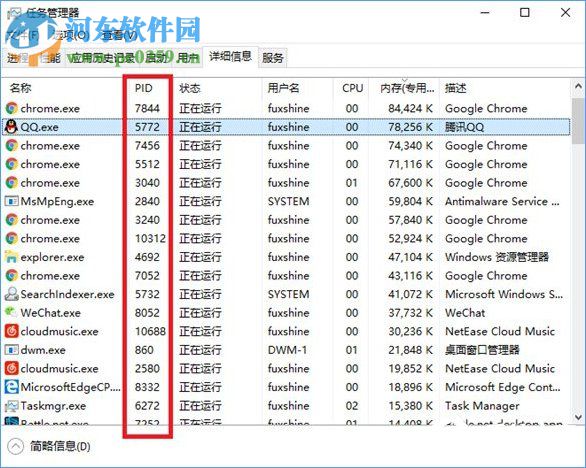Click the Windows 资源管理器 description cell

(x=497, y=257)
